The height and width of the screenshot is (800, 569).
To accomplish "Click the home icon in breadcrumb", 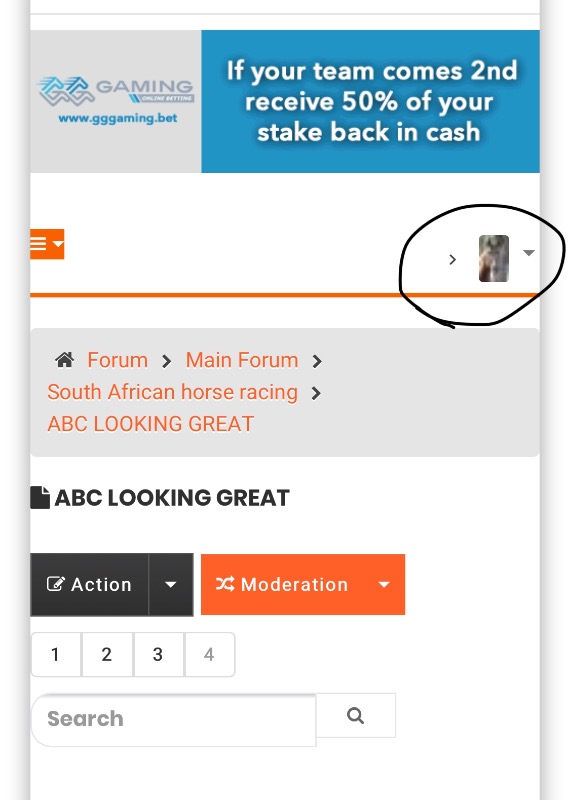I will 64,360.
